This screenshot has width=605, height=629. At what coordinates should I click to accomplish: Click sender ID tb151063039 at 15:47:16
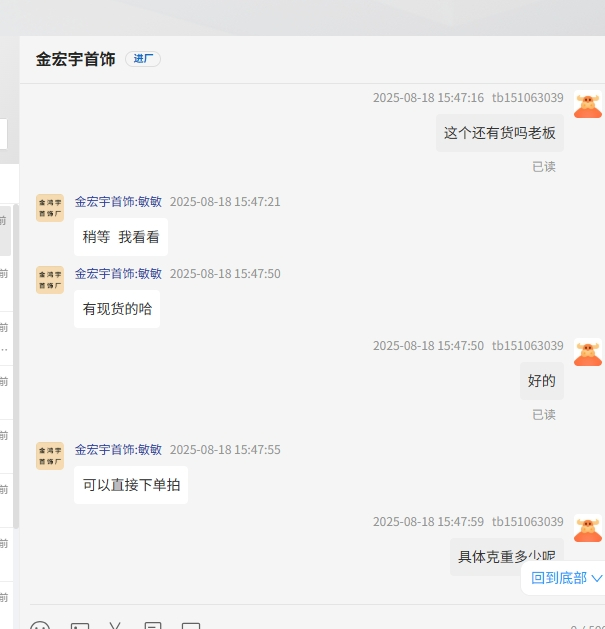tap(527, 98)
